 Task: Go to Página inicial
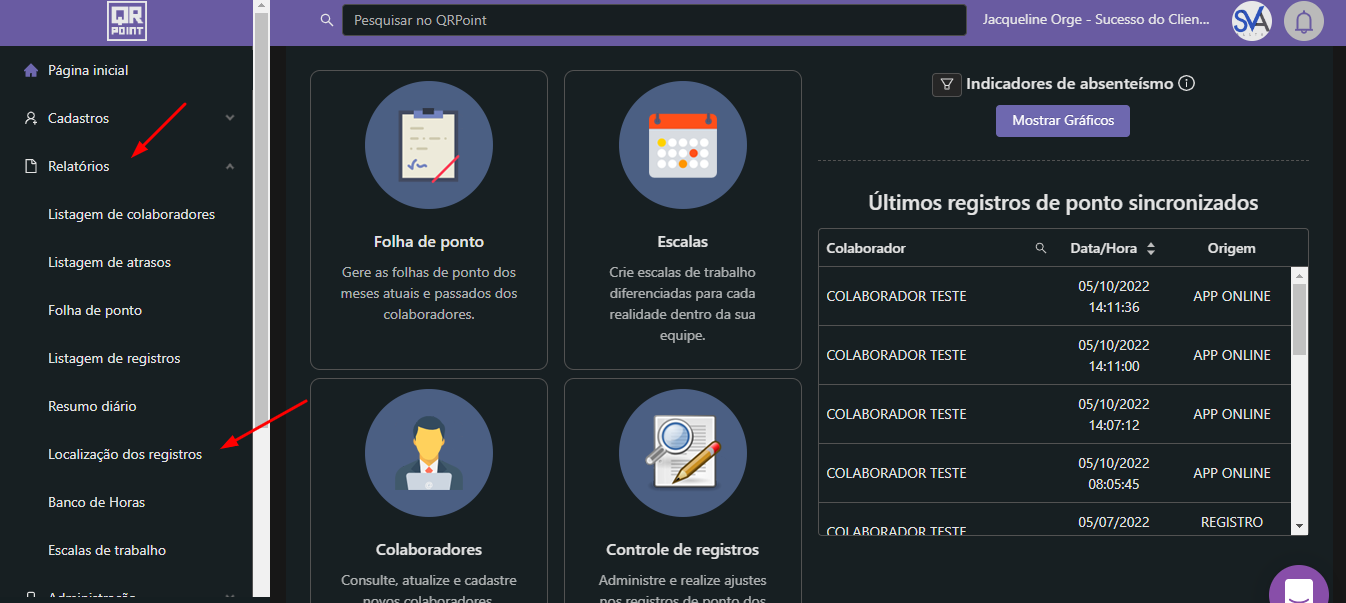[88, 70]
